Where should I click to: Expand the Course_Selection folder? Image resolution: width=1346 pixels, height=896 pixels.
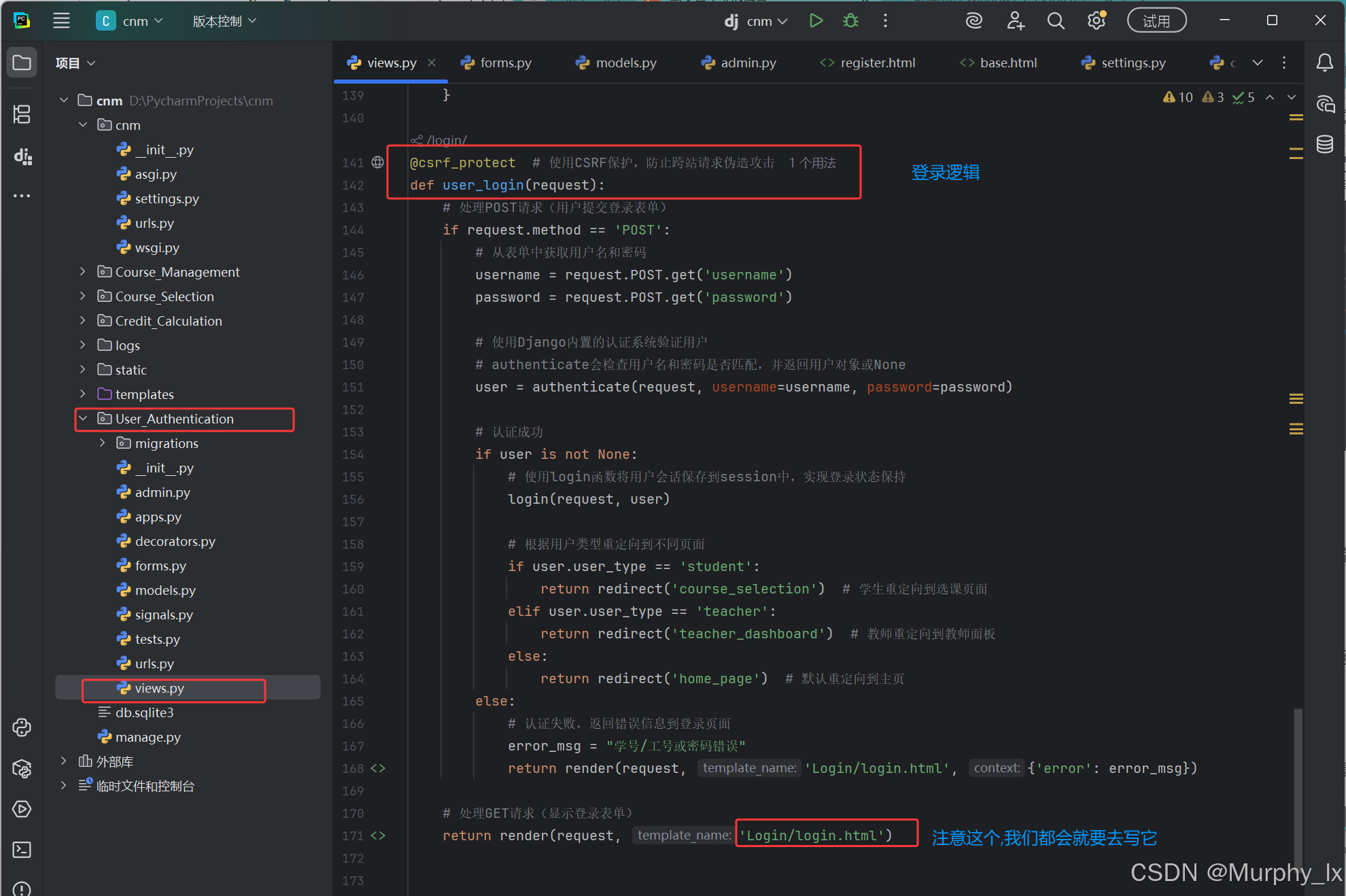click(x=83, y=296)
